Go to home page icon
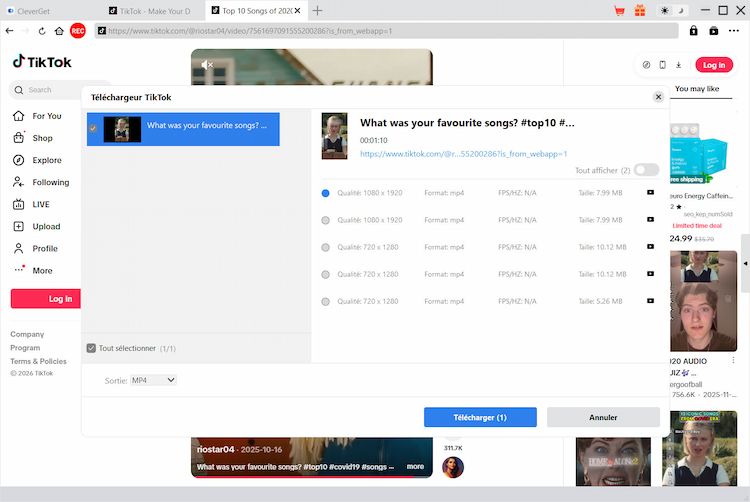Image resolution: width=750 pixels, height=502 pixels. pos(59,31)
